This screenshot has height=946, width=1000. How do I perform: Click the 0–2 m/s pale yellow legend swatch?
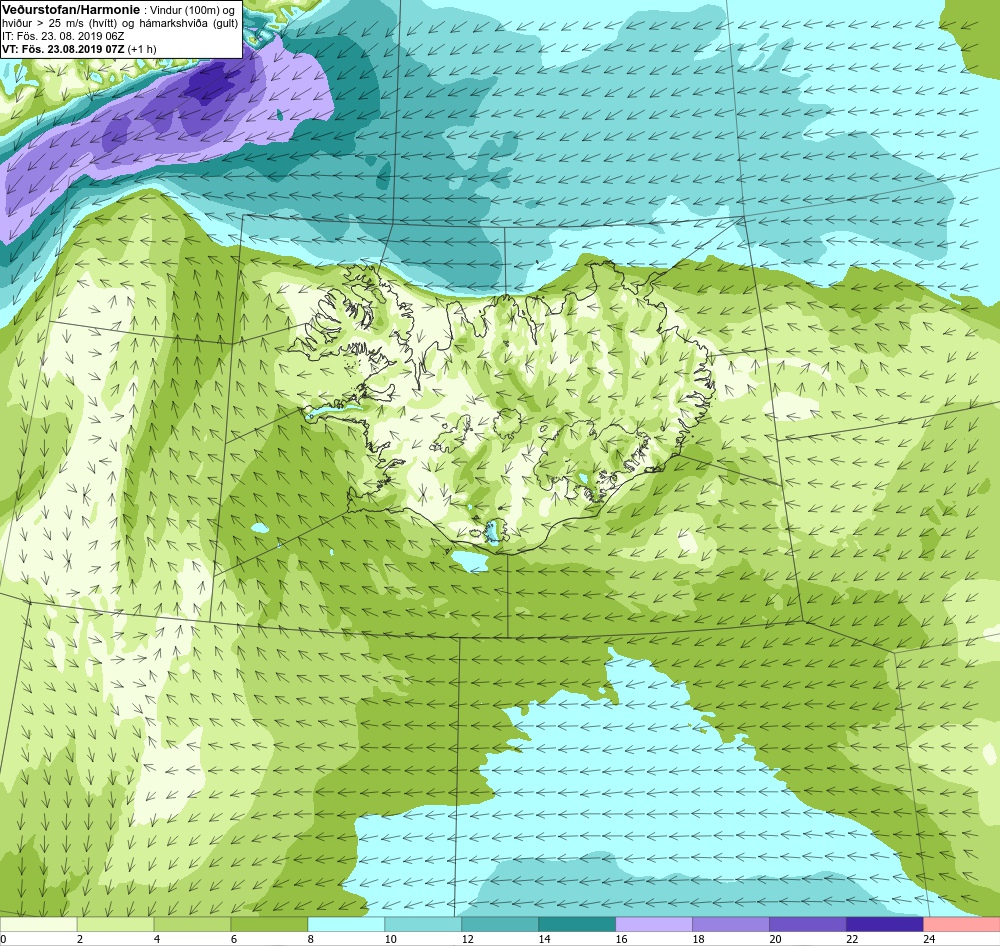pyautogui.click(x=38, y=924)
